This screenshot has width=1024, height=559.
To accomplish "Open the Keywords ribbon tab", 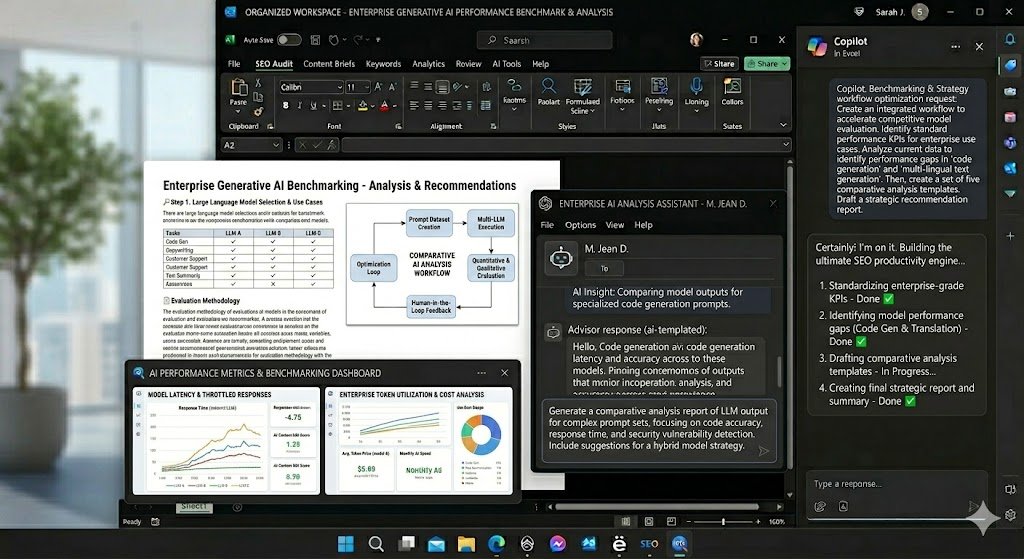I will (x=383, y=64).
